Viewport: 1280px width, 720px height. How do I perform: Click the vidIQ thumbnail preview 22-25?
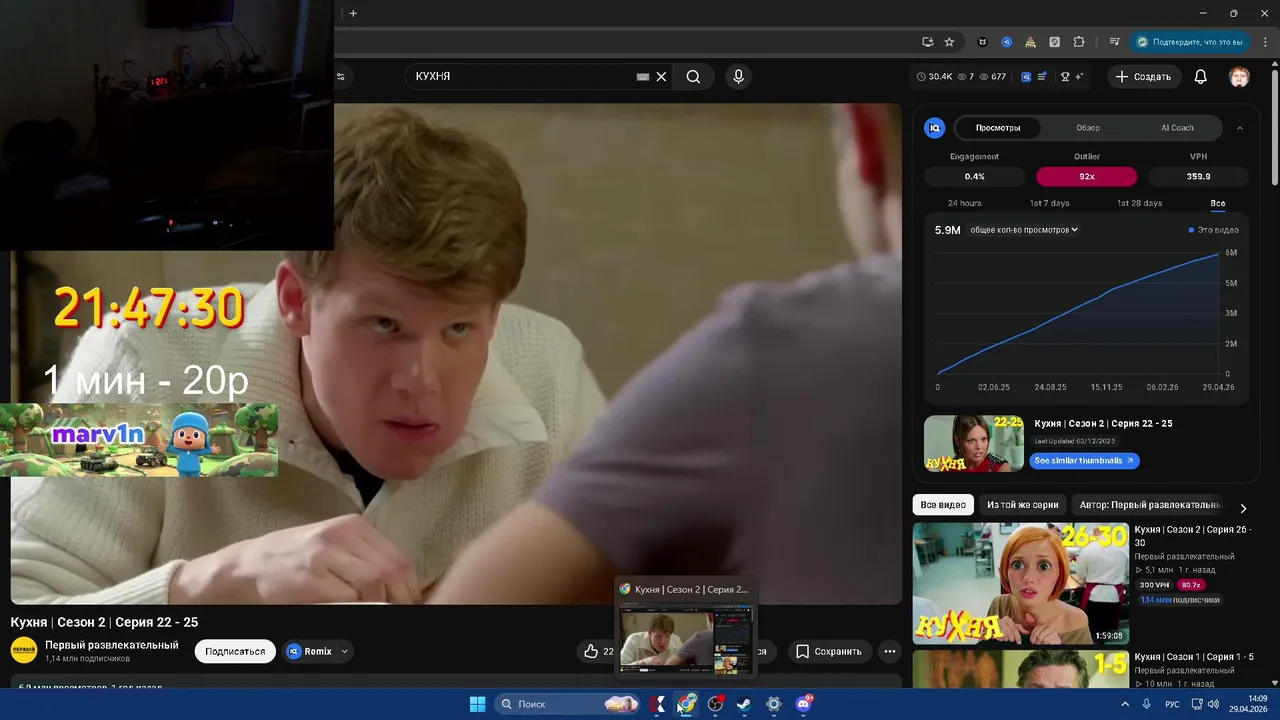[x=973, y=443]
